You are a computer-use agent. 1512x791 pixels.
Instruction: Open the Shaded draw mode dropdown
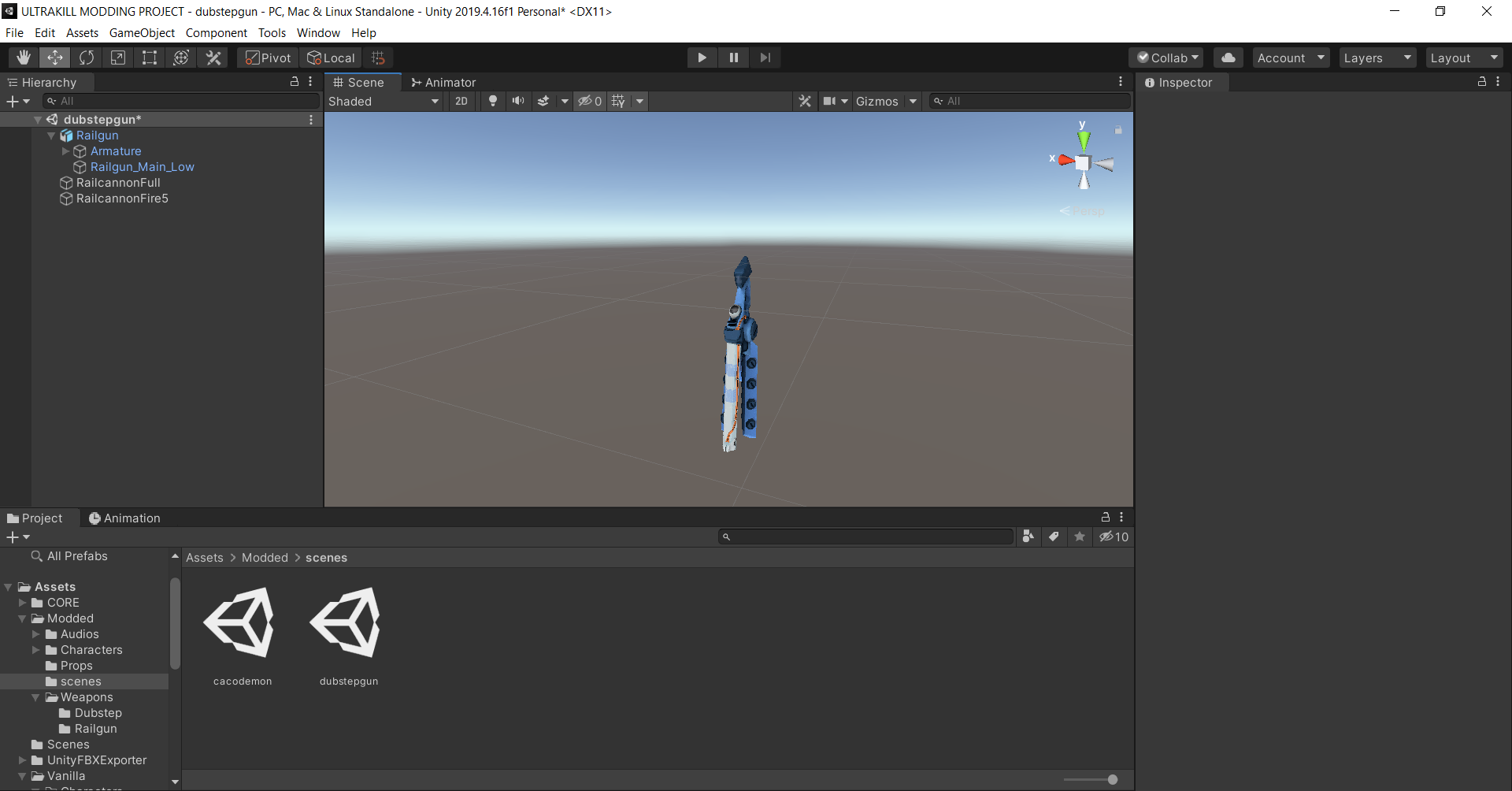(384, 101)
